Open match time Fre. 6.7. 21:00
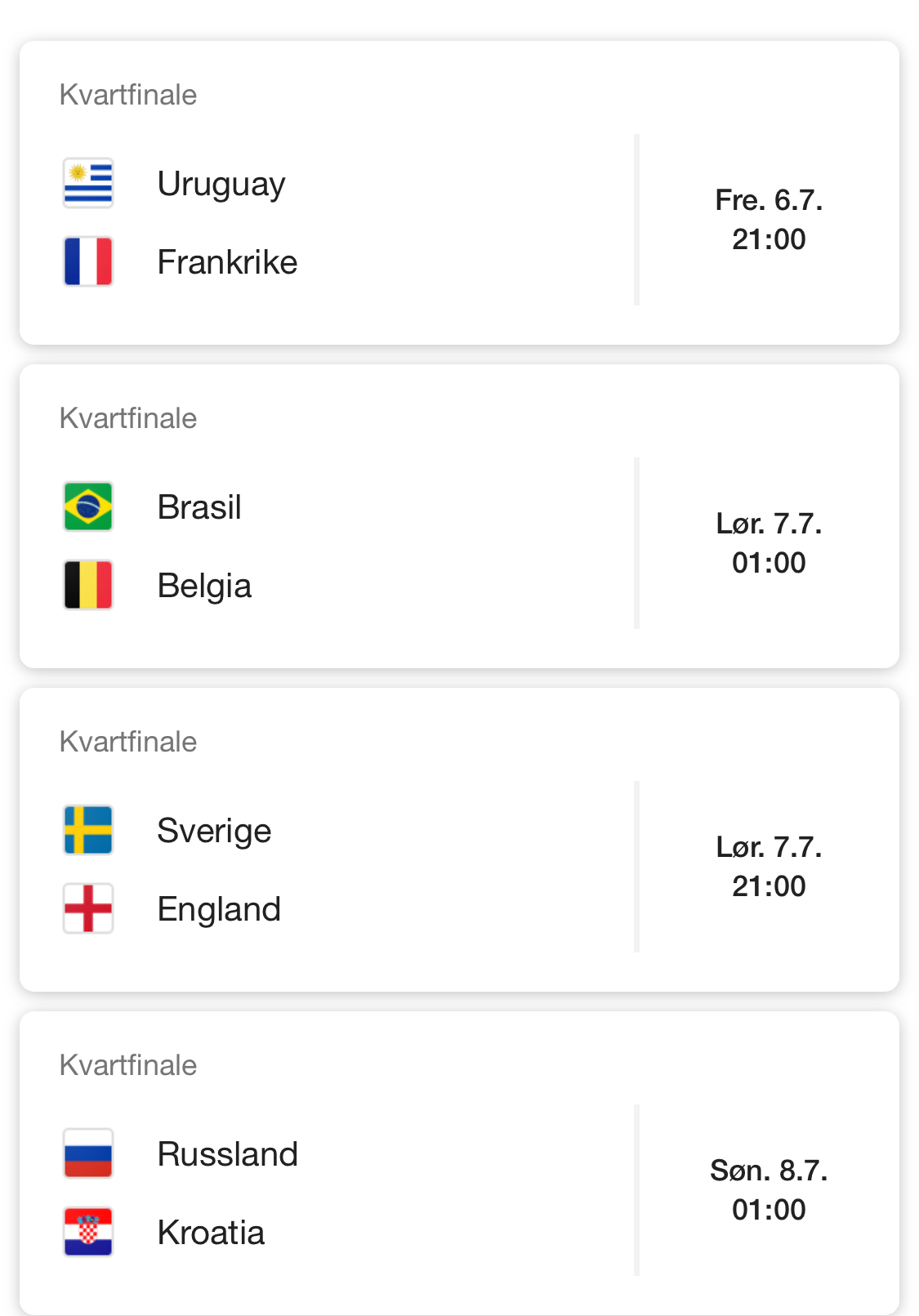 click(769, 220)
